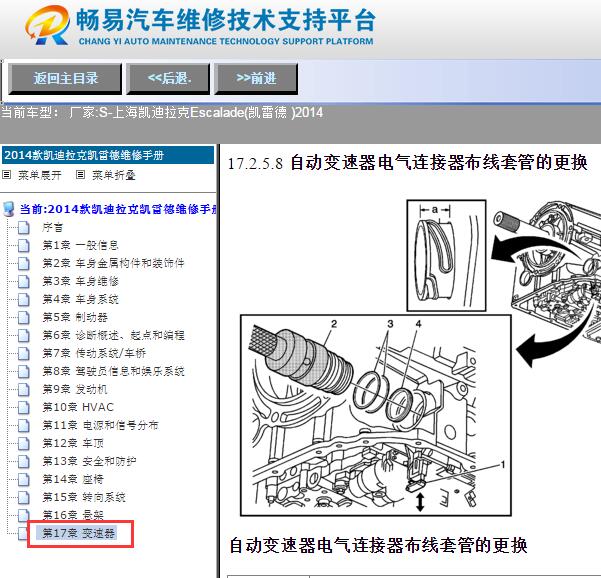Click the page icon beside 序言
The width and height of the screenshot is (601, 578).
24,228
